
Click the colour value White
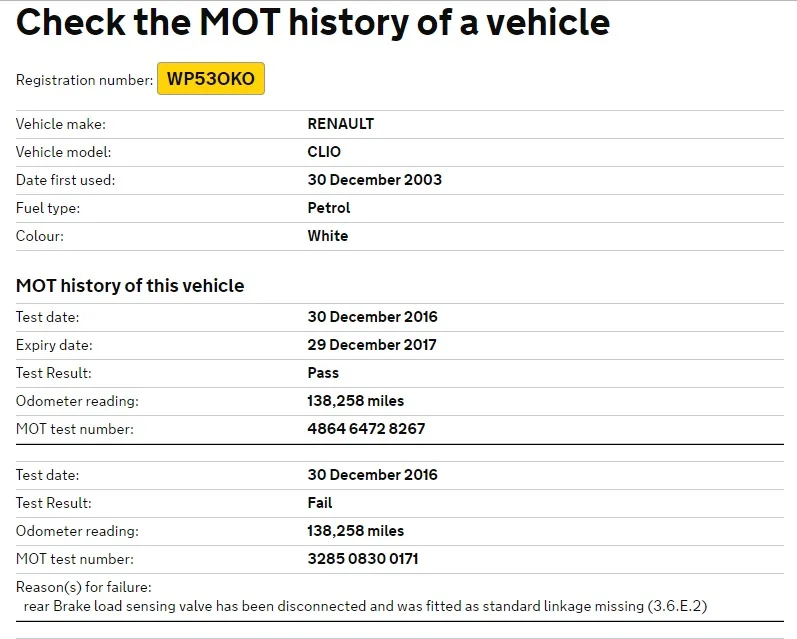click(x=328, y=236)
